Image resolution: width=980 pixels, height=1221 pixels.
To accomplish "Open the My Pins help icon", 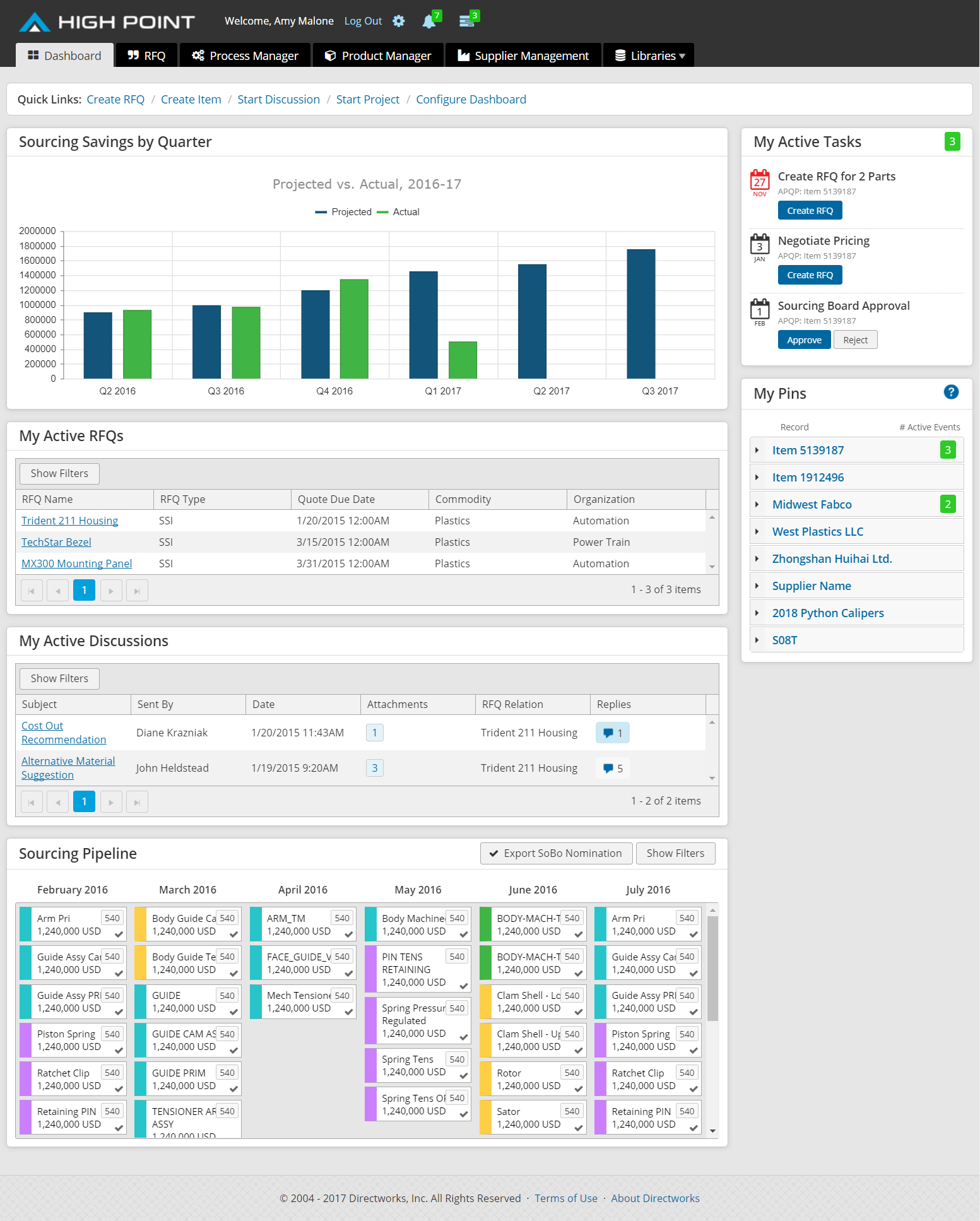I will (950, 392).
